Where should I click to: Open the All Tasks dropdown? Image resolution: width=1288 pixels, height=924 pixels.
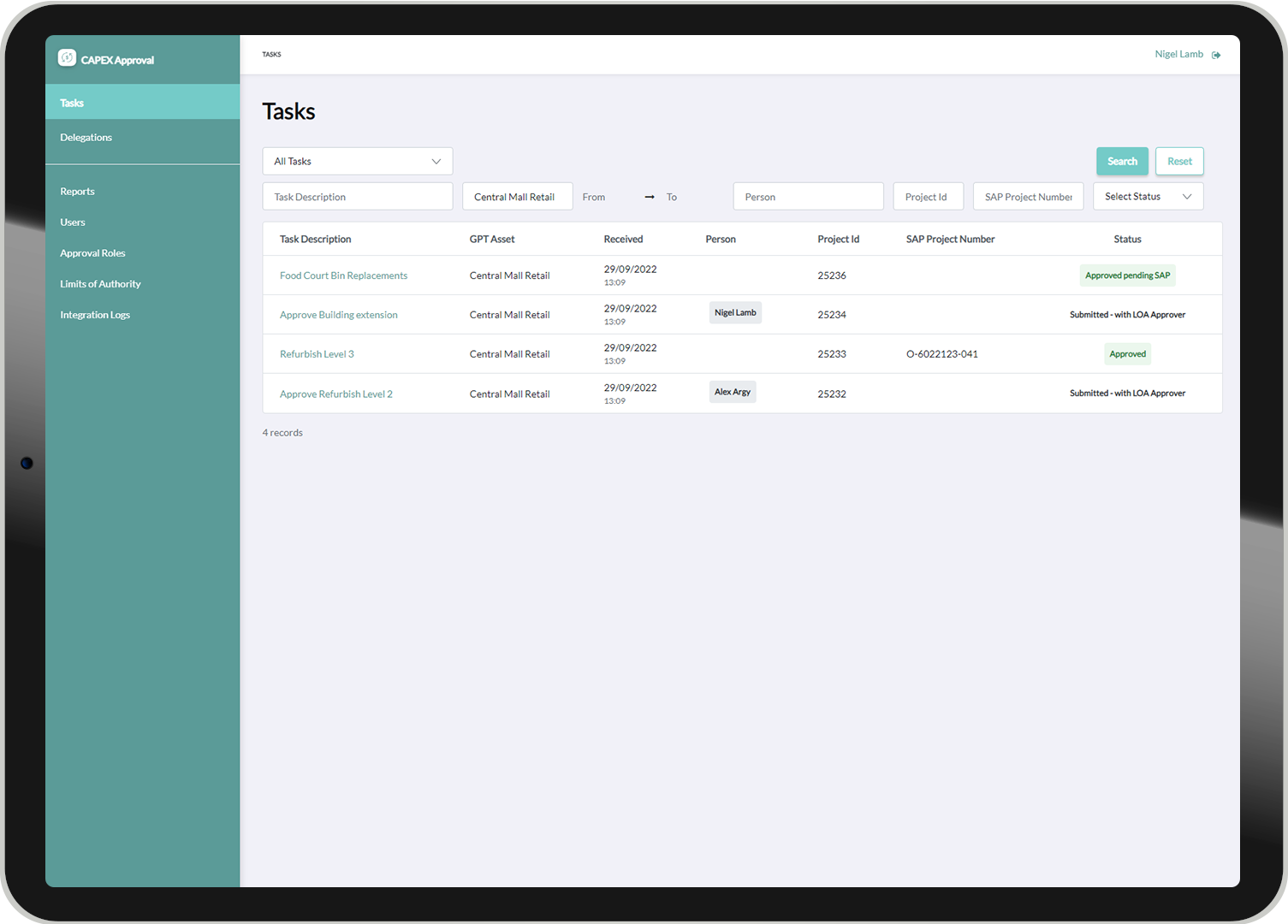click(358, 161)
